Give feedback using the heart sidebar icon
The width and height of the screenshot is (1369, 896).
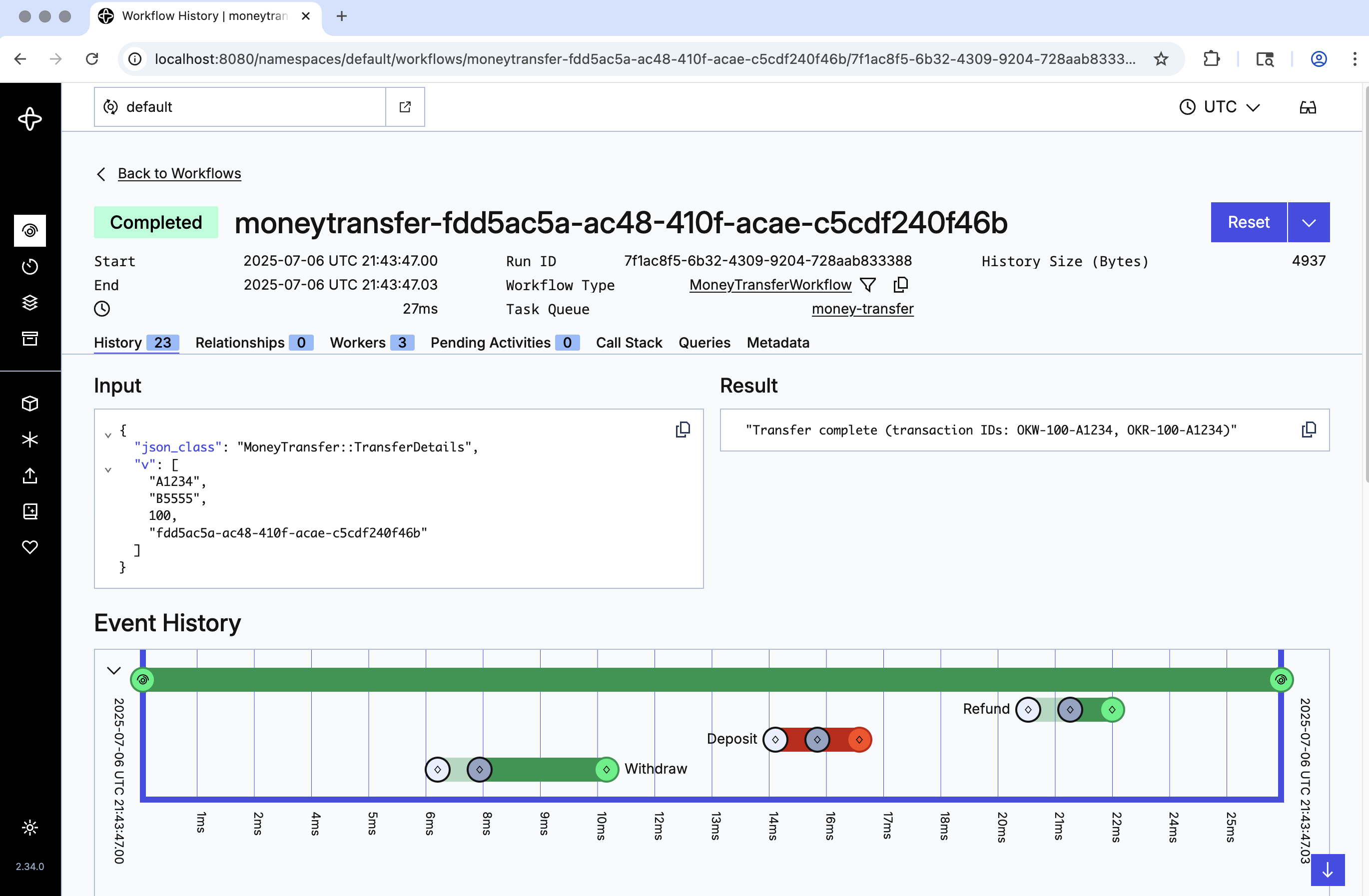point(29,547)
